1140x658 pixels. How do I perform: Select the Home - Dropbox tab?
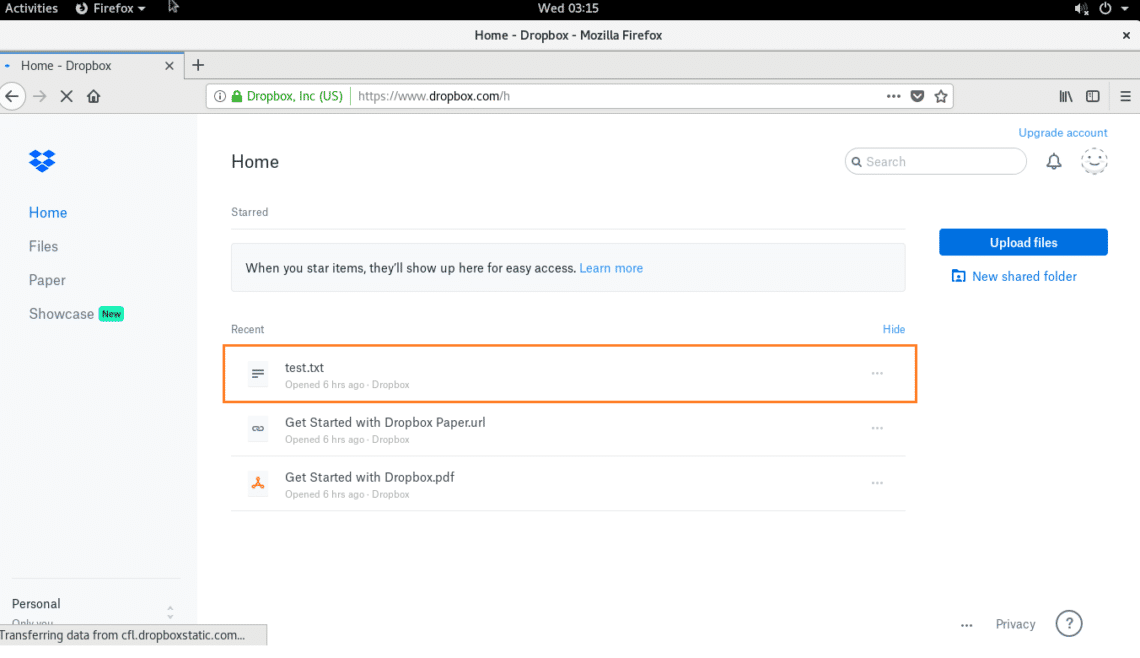92,65
